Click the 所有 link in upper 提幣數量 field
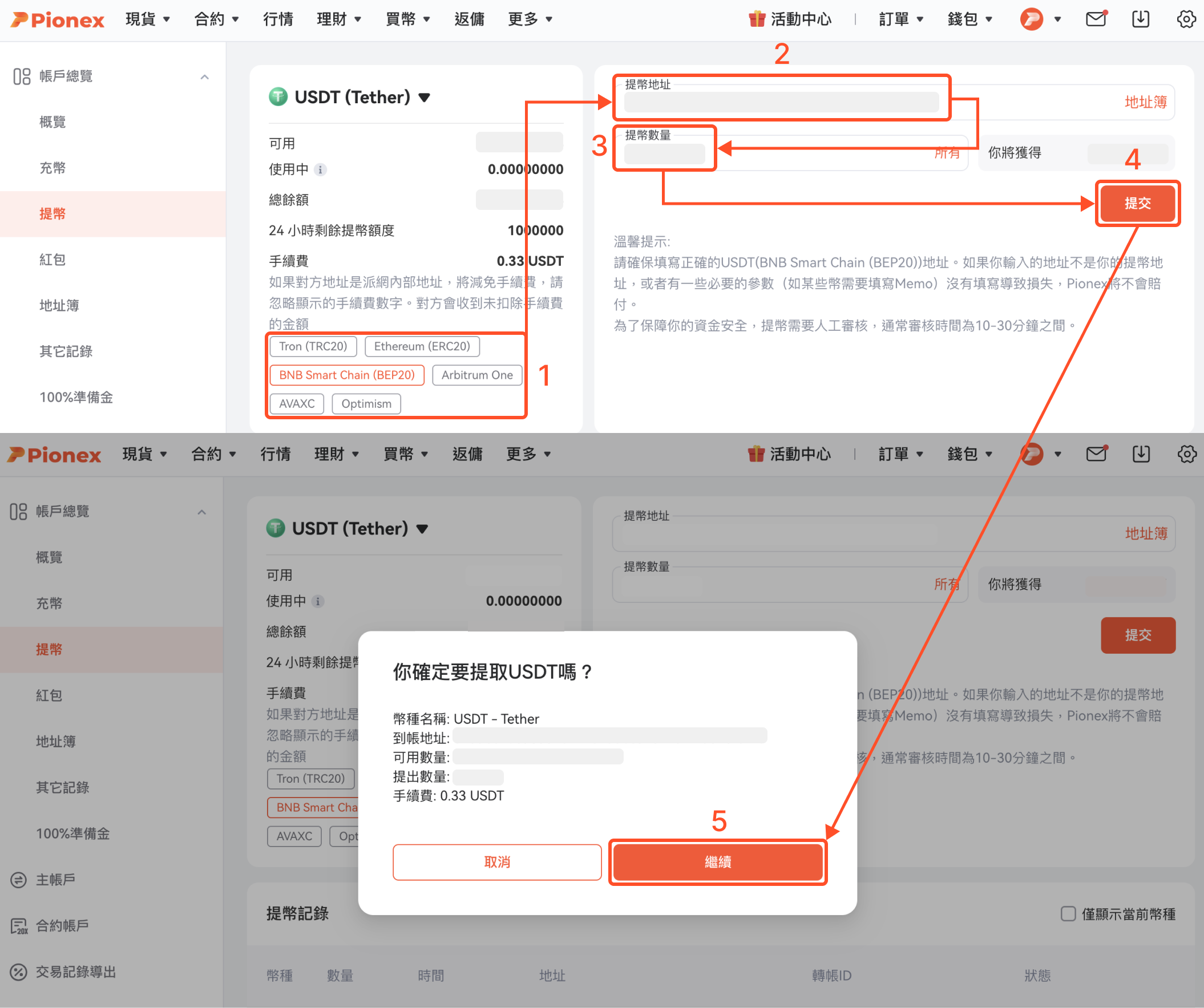This screenshot has height=1008, width=1204. (947, 152)
